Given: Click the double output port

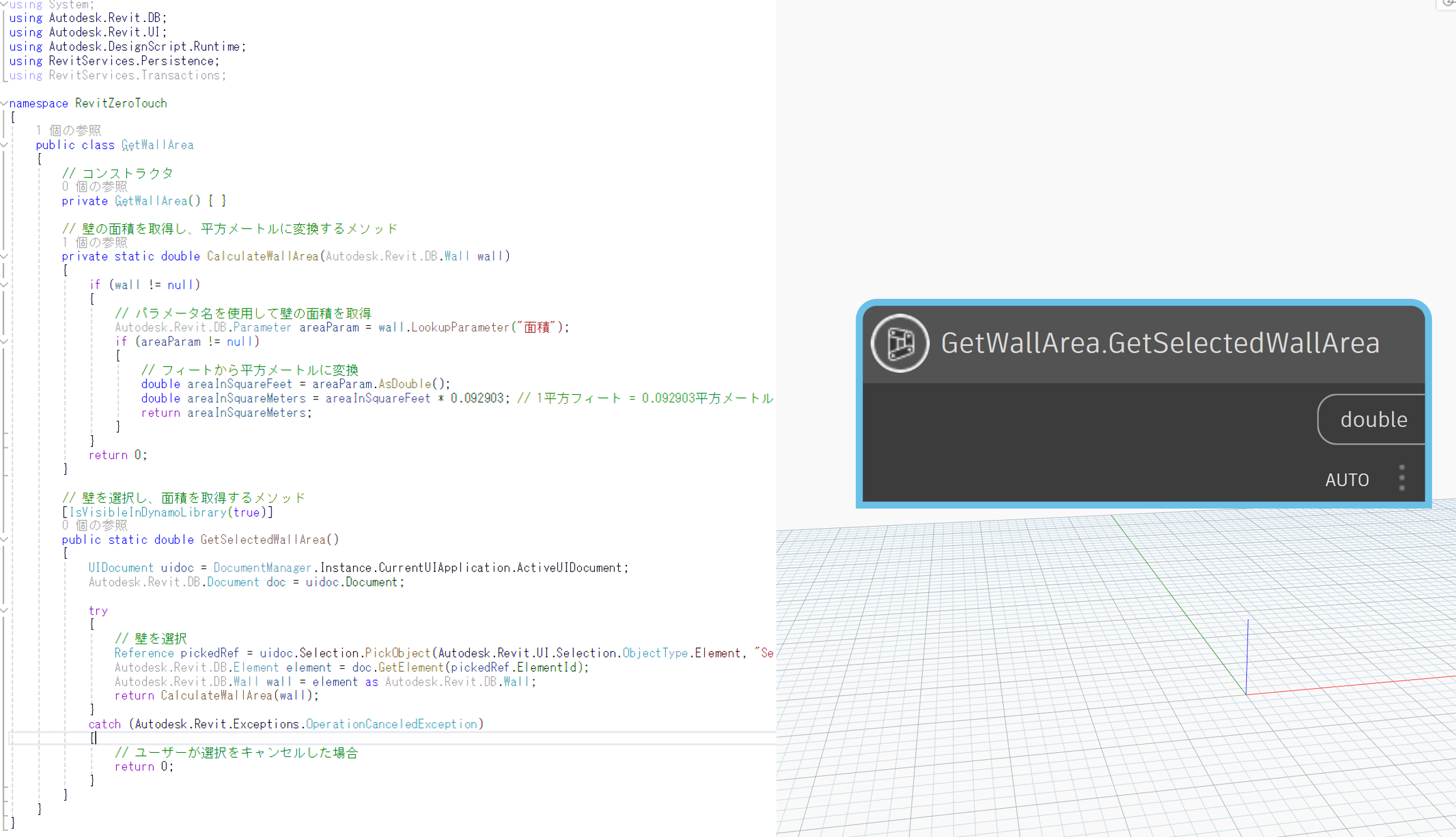Looking at the screenshot, I should 1372,419.
